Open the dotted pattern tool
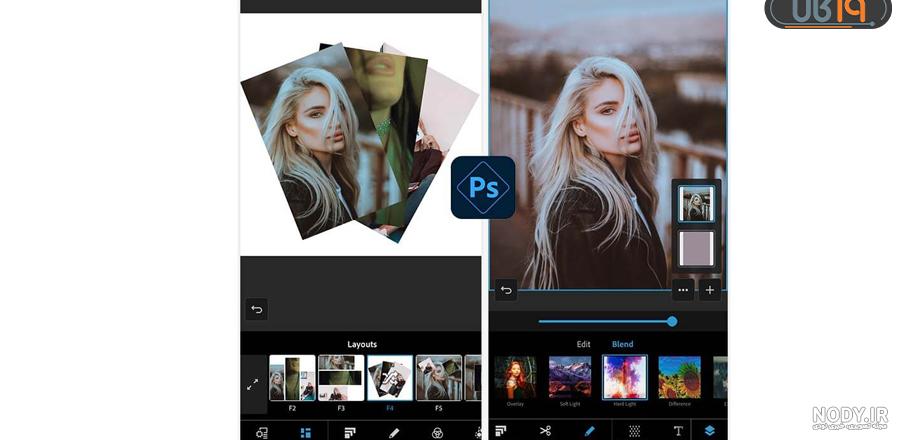The width and height of the screenshot is (900, 440). [634, 431]
